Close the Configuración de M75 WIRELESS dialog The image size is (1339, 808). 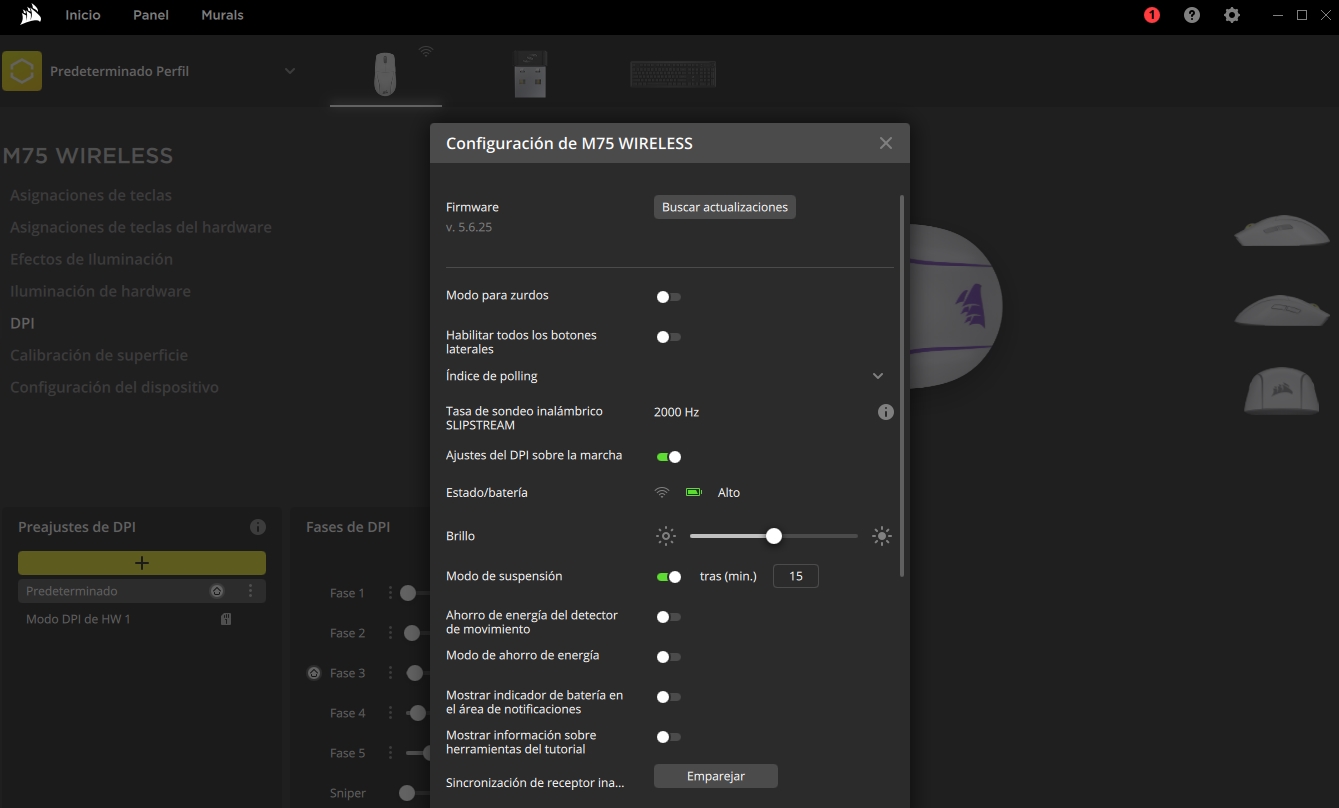point(885,143)
